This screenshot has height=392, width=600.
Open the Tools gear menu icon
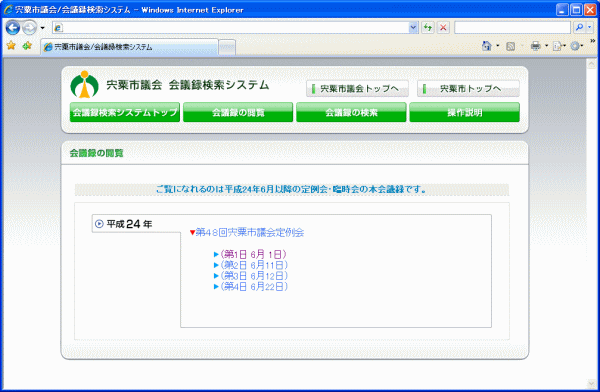576,46
